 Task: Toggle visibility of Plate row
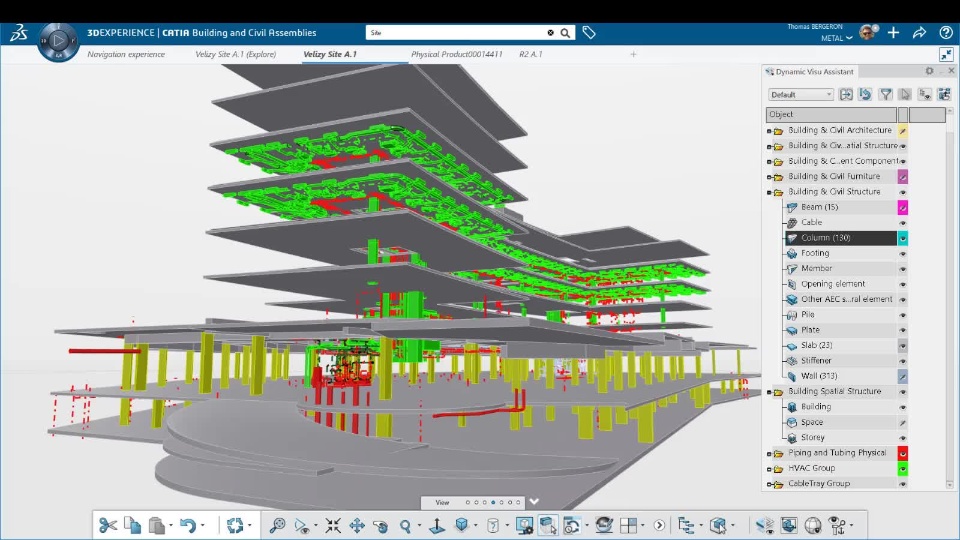click(902, 330)
